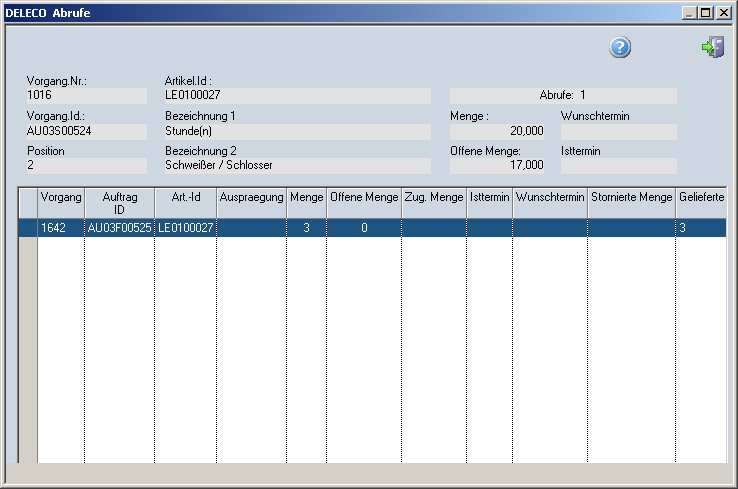Open help via blue question mark icon
The image size is (738, 489).
pyautogui.click(x=620, y=48)
